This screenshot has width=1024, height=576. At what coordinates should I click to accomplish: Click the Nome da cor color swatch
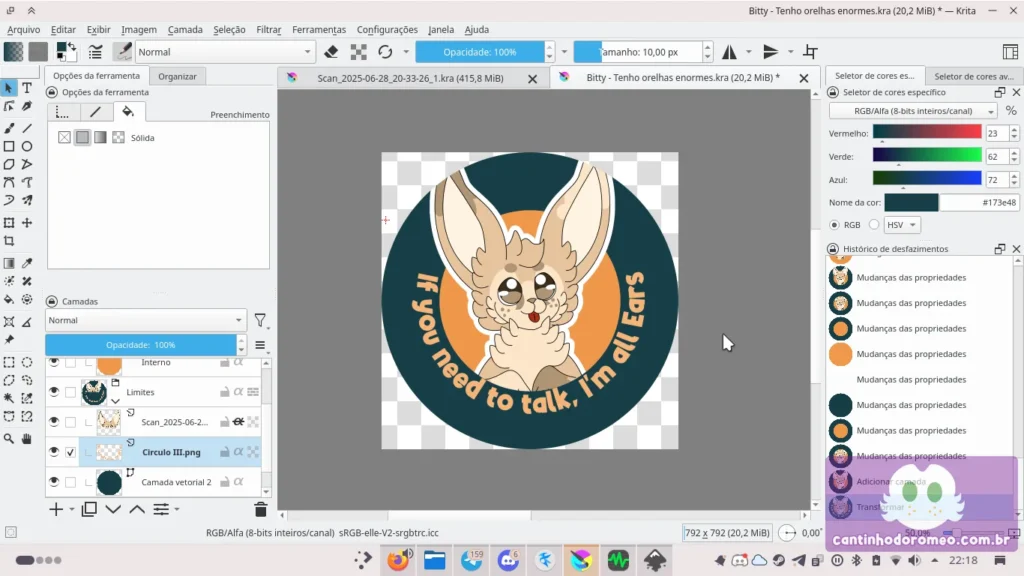(911, 202)
